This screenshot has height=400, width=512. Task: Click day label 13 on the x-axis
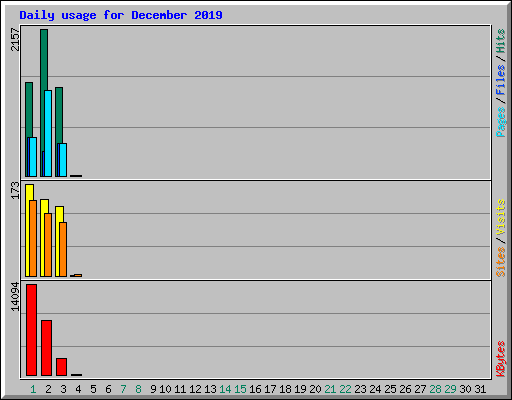(x=210, y=389)
